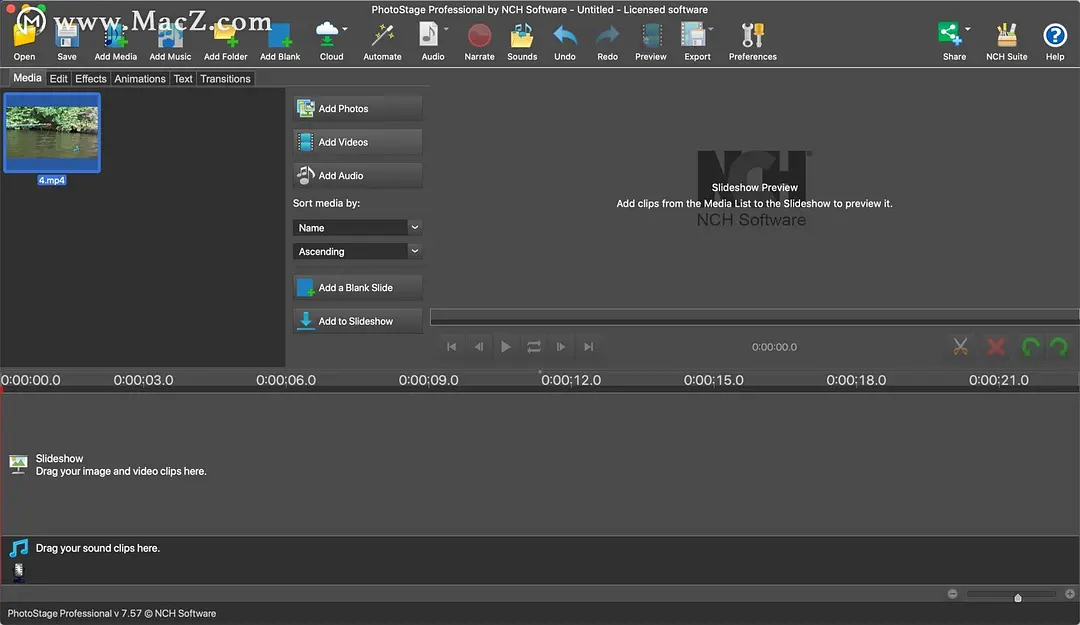The width and height of the screenshot is (1080, 625).
Task: Step back one frame
Action: [479, 347]
